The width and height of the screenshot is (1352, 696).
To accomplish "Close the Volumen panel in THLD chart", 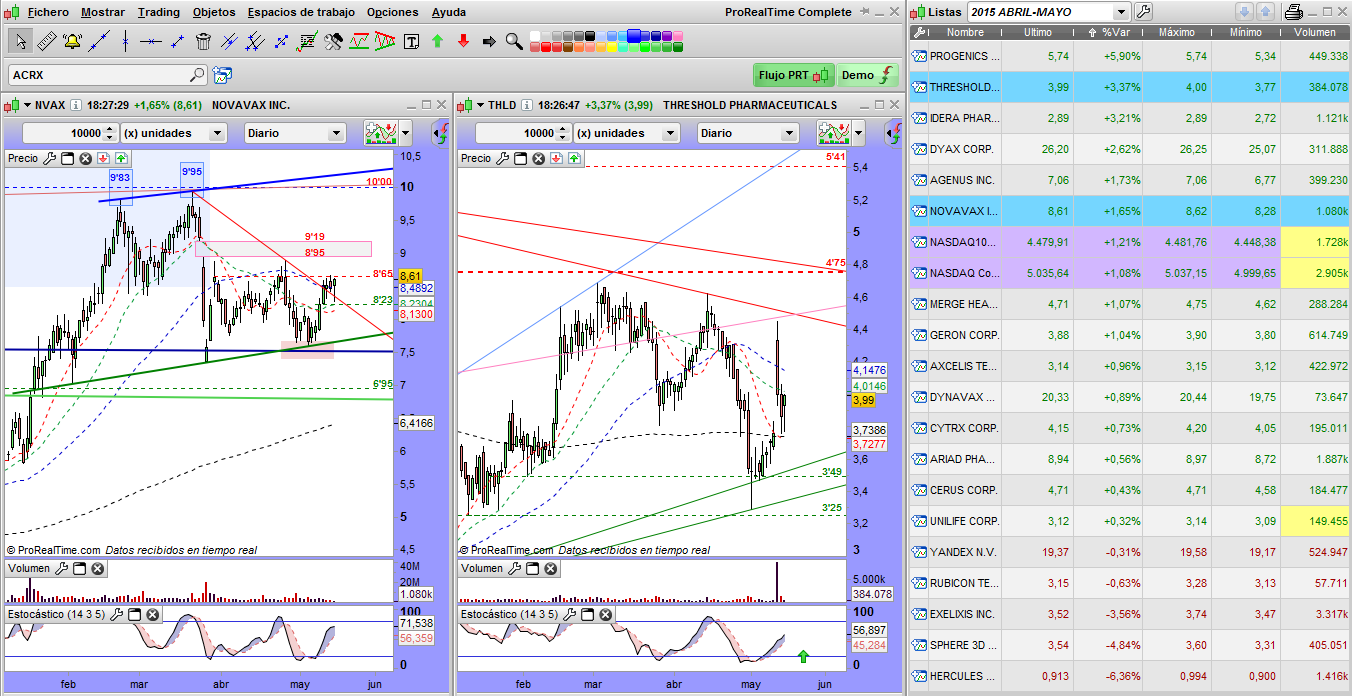I will click(x=551, y=568).
